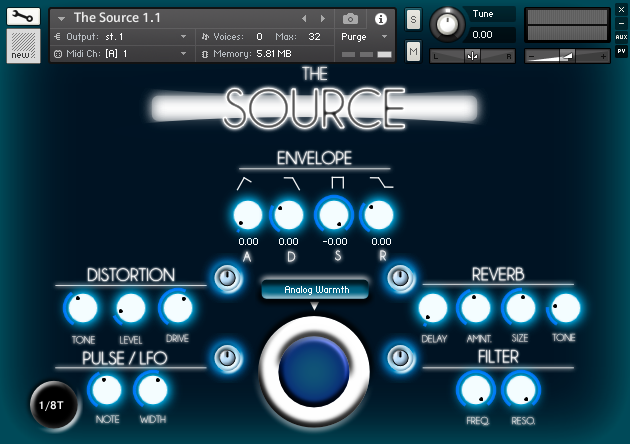The height and width of the screenshot is (444, 630).
Task: Solo the instrument with S button
Action: 414,20
